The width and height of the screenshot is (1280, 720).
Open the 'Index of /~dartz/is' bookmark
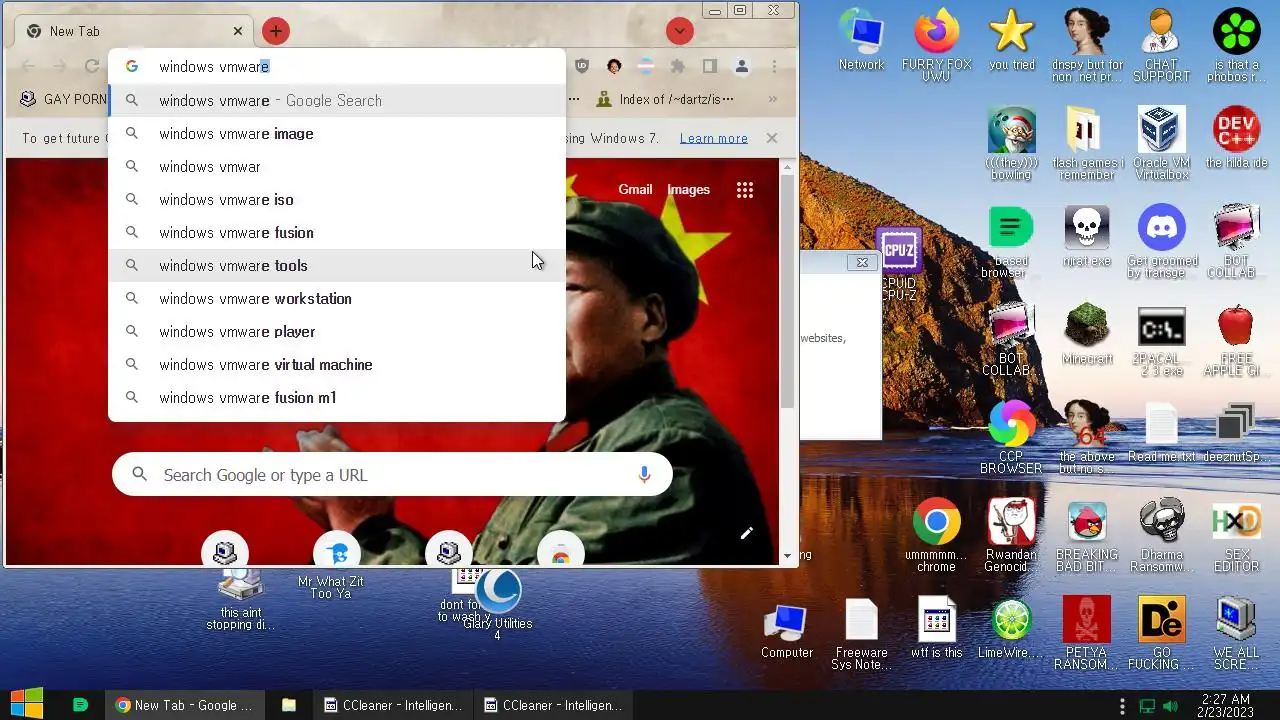pos(665,99)
